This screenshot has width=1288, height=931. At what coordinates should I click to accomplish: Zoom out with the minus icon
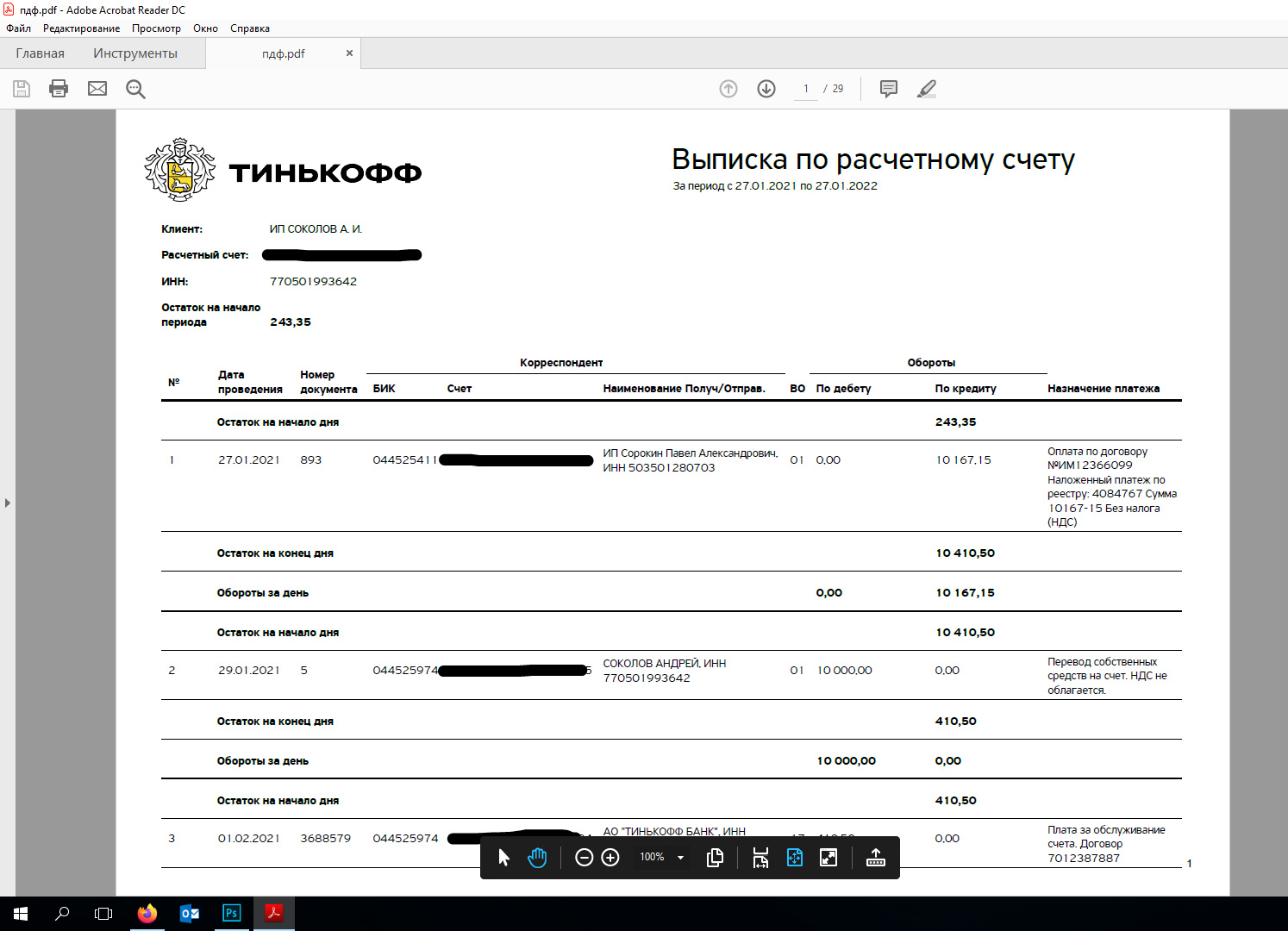click(584, 858)
